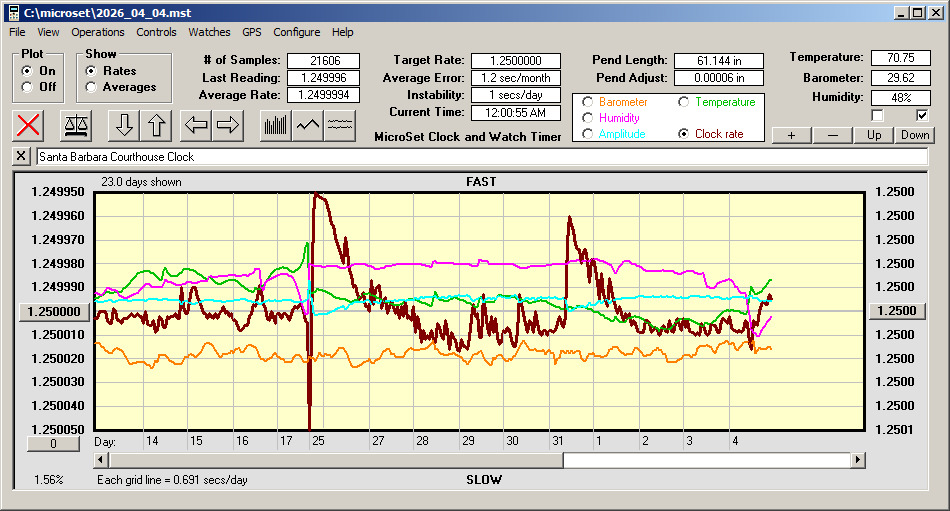Select the zigzag line graph icon
The image size is (950, 511).
308,125
